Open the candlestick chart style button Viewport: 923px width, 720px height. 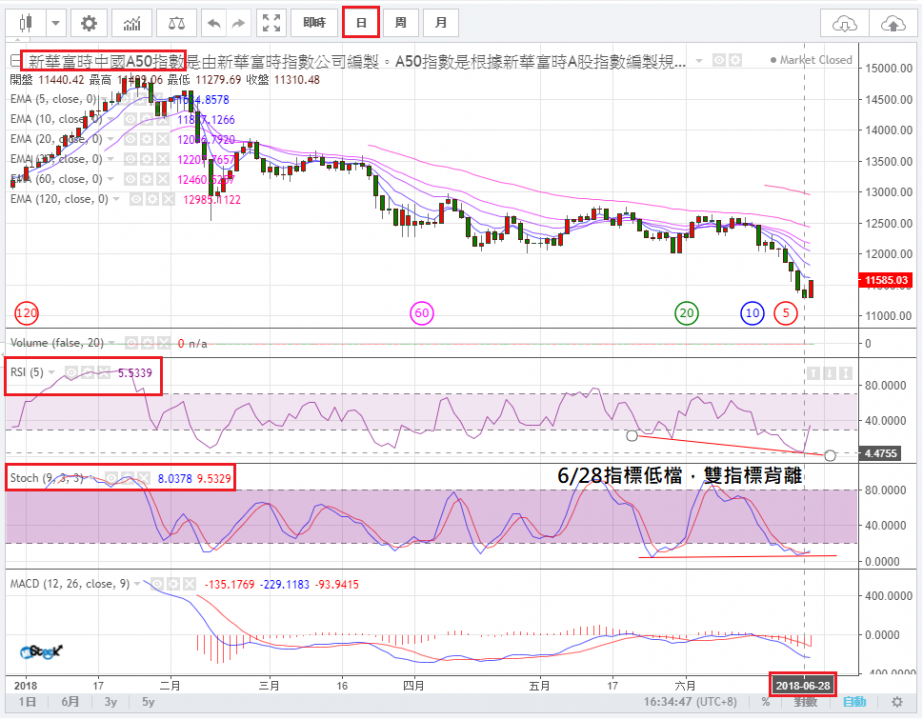[x=26, y=24]
